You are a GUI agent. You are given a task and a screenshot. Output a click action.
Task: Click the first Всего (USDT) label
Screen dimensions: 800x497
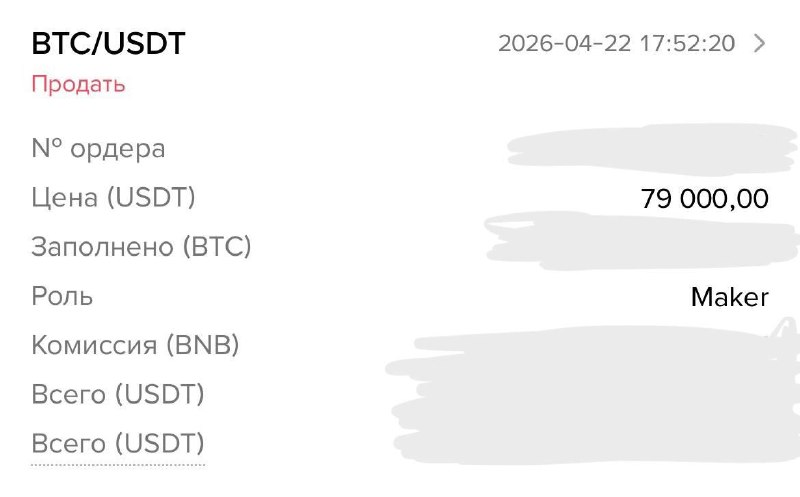click(118, 395)
